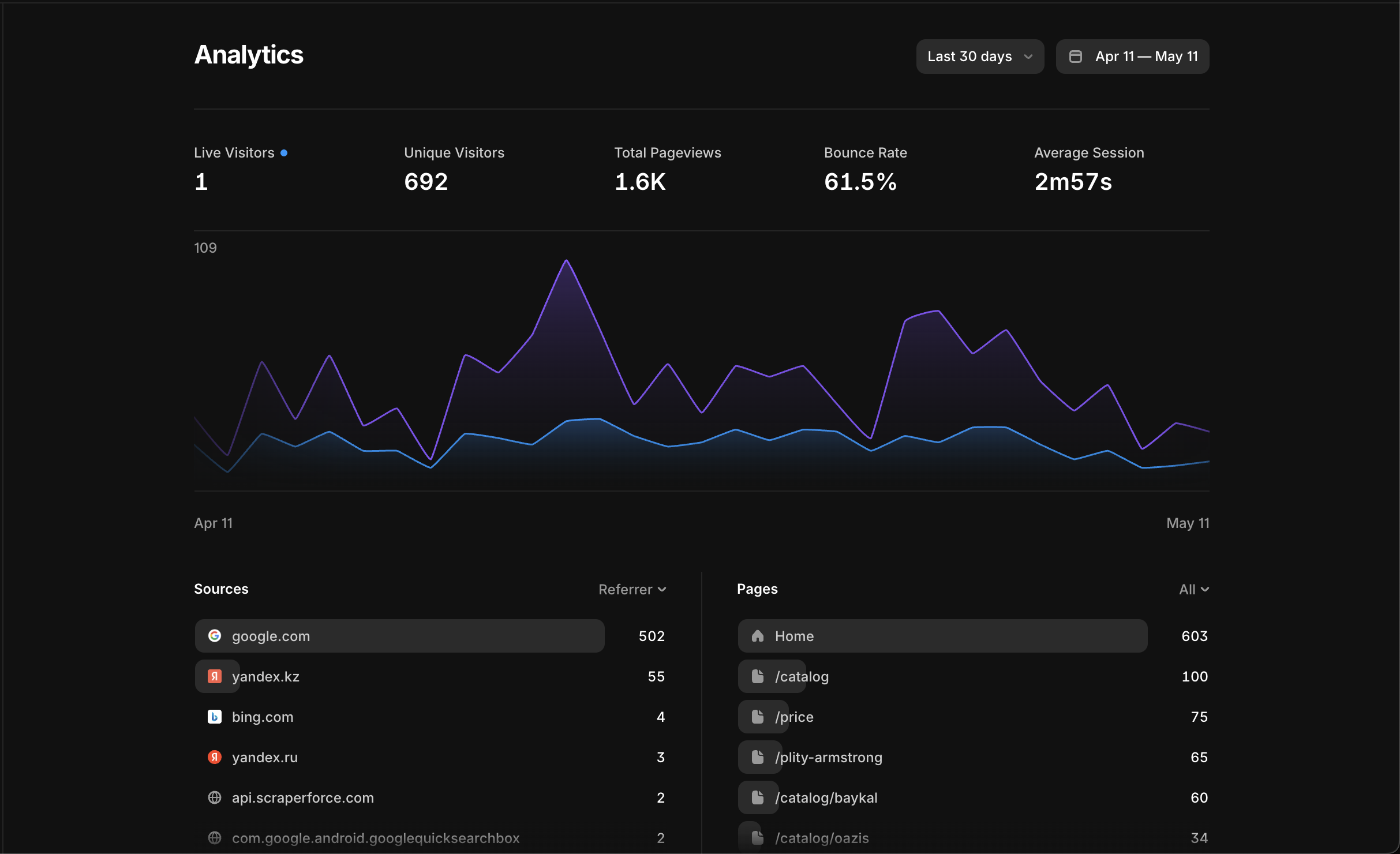Viewport: 1400px width, 854px height.
Task: Click the globe icon beside api.scraperforce.com
Action: click(x=215, y=797)
